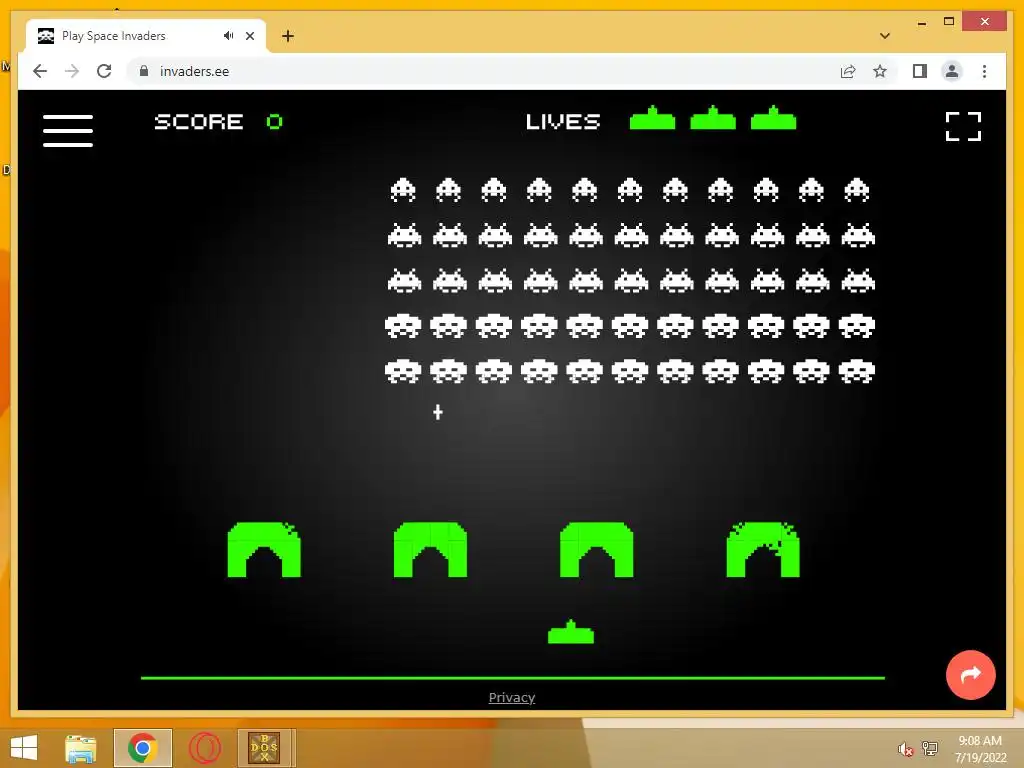Bookmark this page with the star
This screenshot has width=1024, height=768.
tap(880, 71)
